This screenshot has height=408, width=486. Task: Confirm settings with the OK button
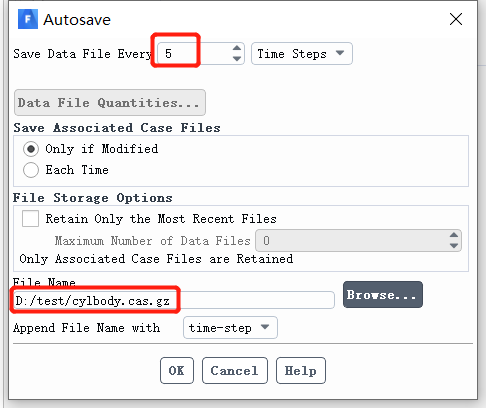pyautogui.click(x=177, y=370)
